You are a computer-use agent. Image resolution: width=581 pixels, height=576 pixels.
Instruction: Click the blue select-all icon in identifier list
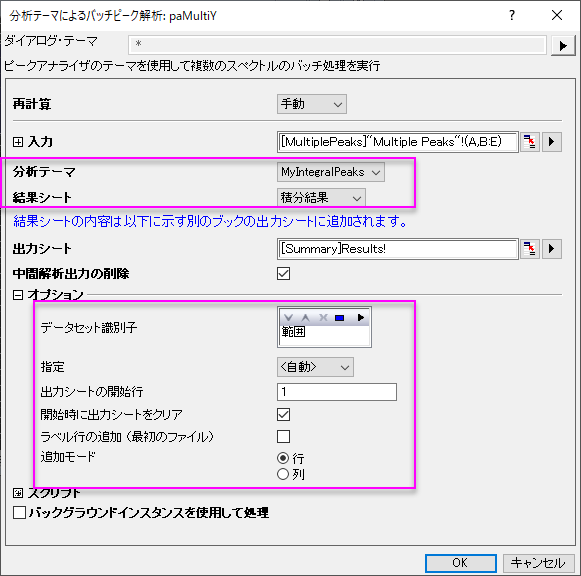[339, 318]
